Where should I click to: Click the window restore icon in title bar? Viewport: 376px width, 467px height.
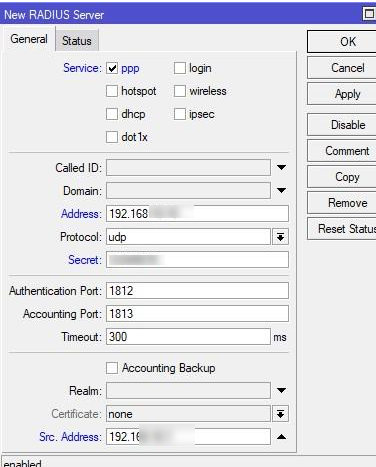[369, 14]
